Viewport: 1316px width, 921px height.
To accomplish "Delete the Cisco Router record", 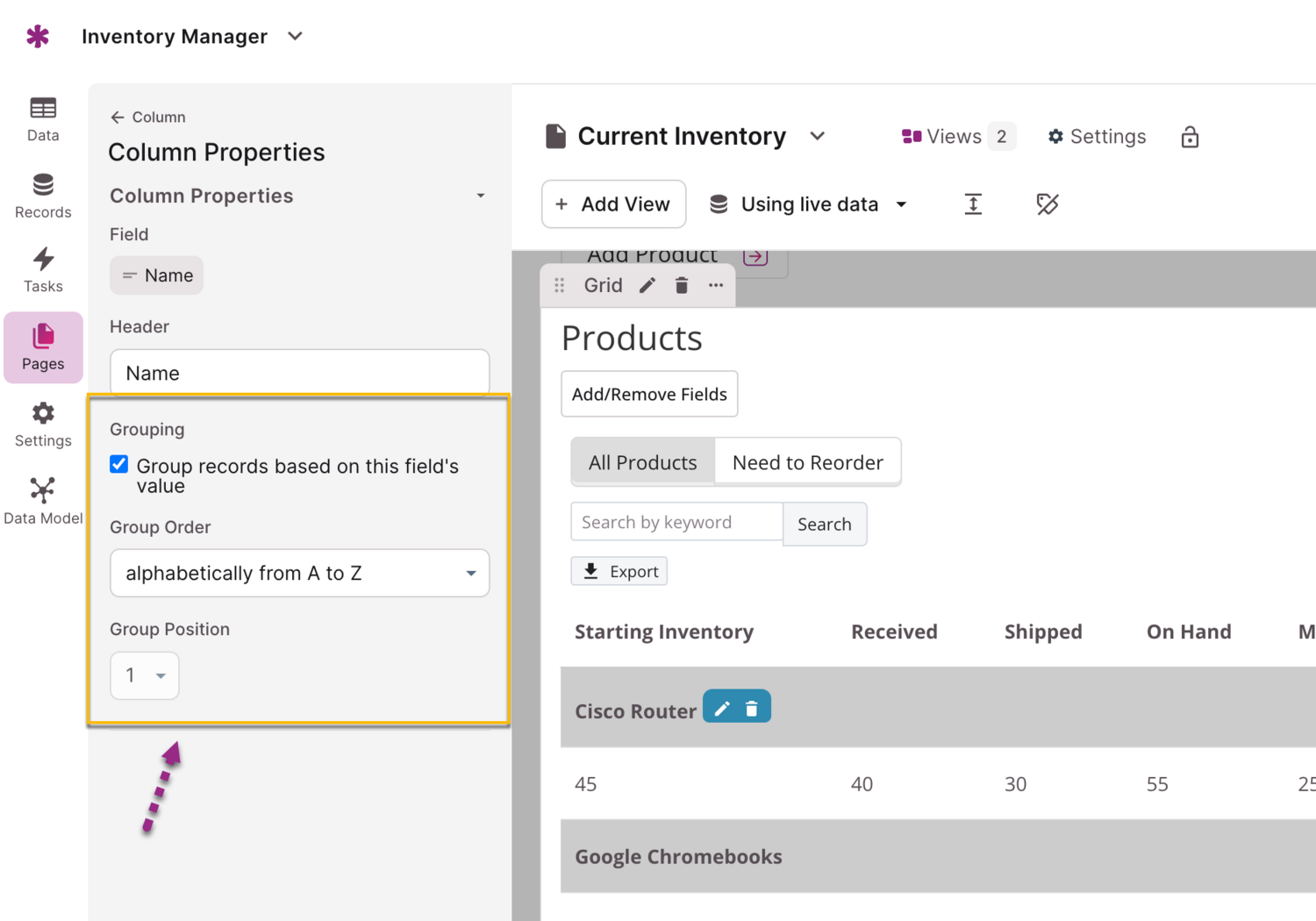I will (x=752, y=709).
